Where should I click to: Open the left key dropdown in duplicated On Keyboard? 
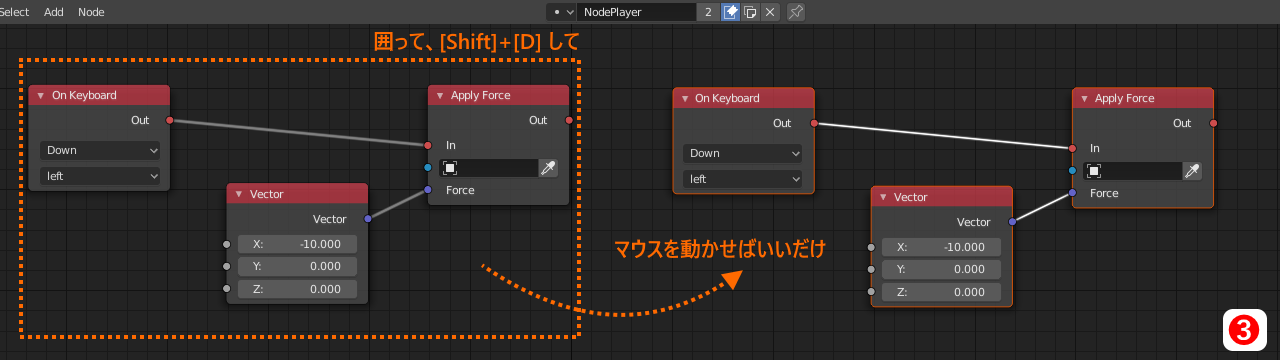click(743, 179)
